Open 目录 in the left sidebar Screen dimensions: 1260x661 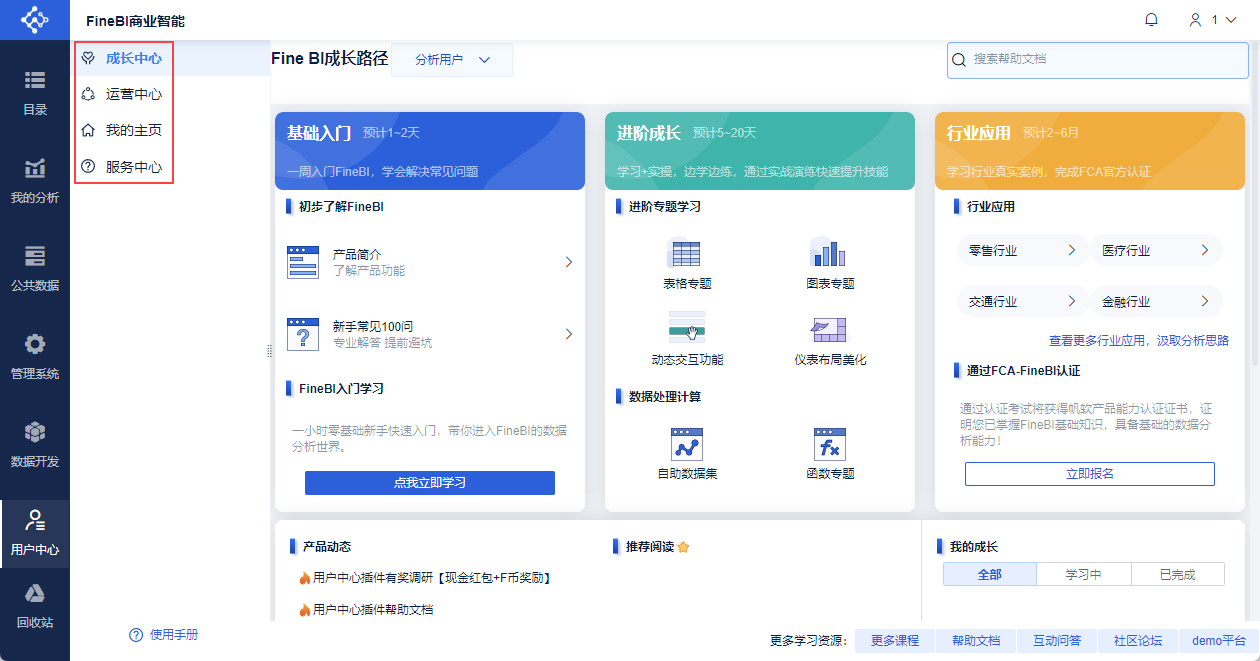coord(35,93)
